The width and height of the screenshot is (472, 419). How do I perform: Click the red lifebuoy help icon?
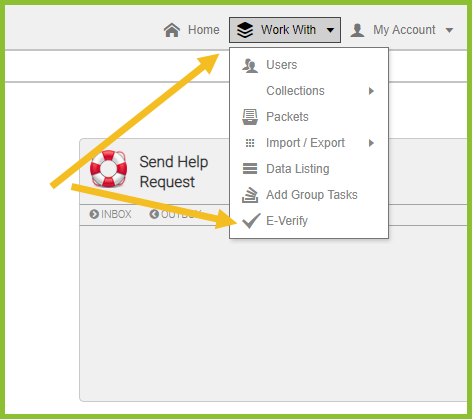108,168
